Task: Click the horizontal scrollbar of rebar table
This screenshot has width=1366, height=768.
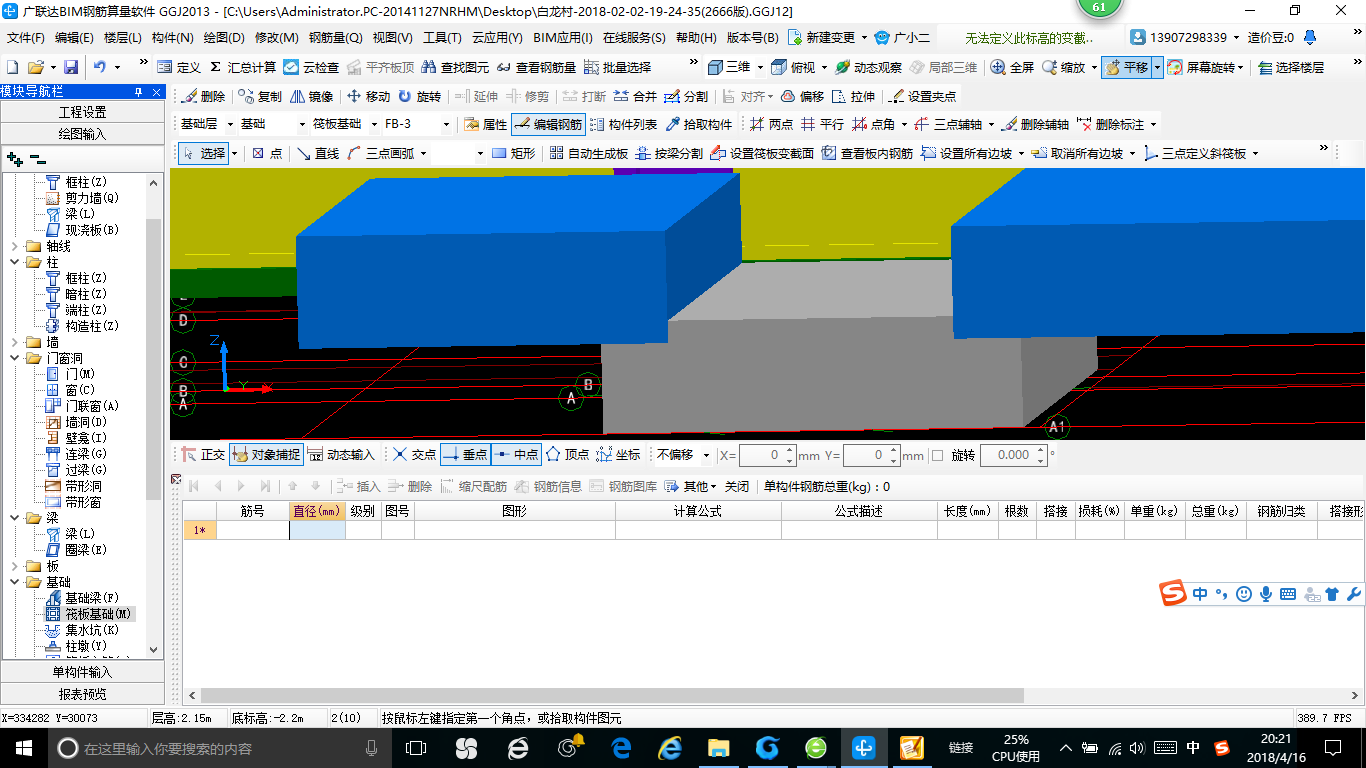Action: (612, 695)
